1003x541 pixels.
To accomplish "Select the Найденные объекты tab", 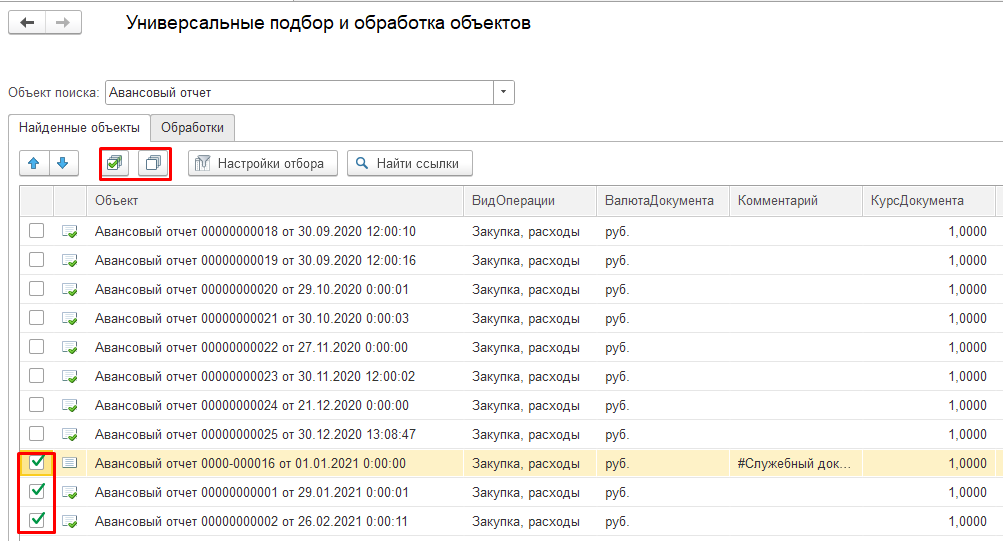I will 79,128.
